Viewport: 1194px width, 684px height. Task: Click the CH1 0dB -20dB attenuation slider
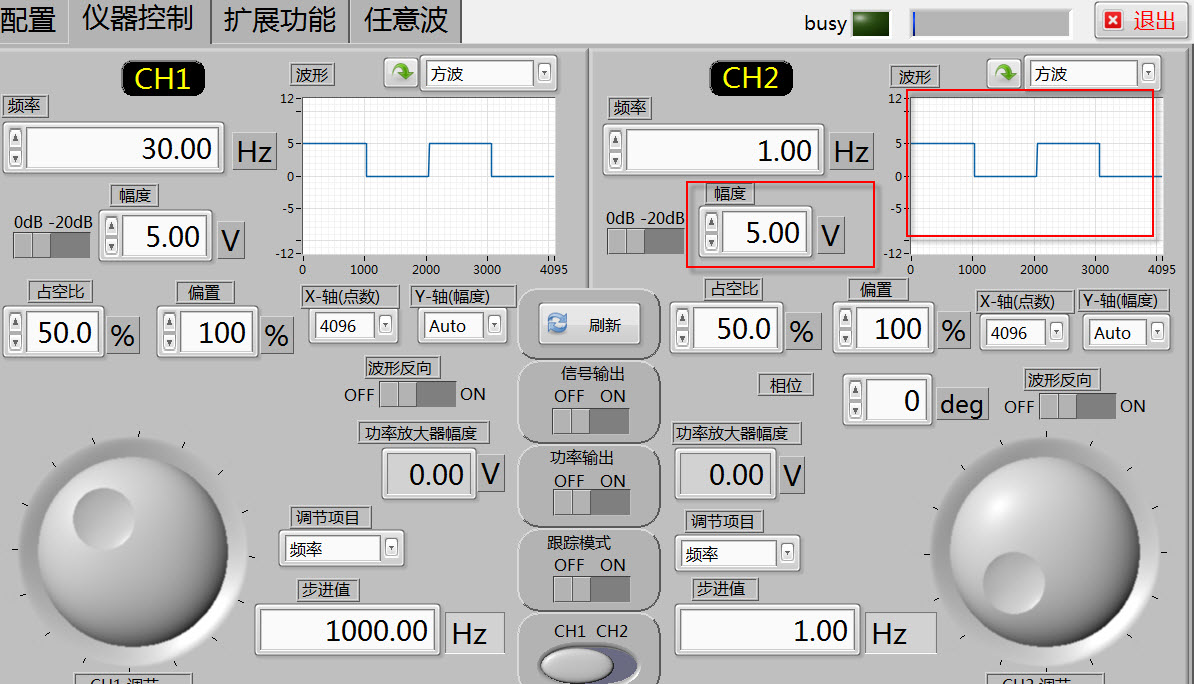click(x=52, y=245)
